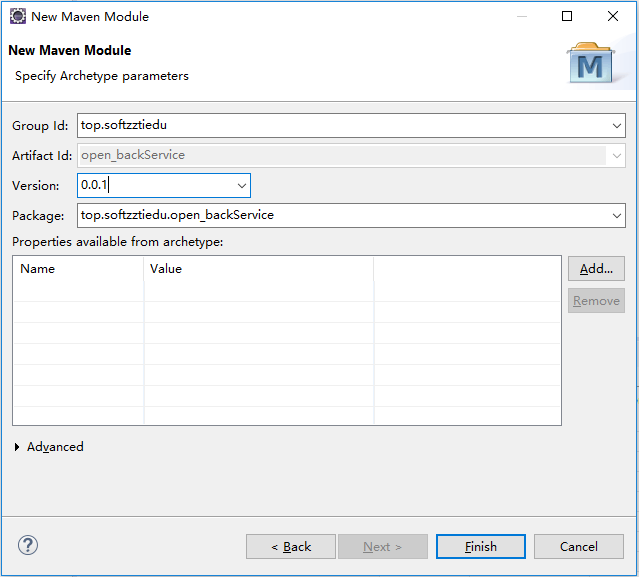Click the first empty row of the properties table
This screenshot has height=577, width=639.
coord(287,291)
